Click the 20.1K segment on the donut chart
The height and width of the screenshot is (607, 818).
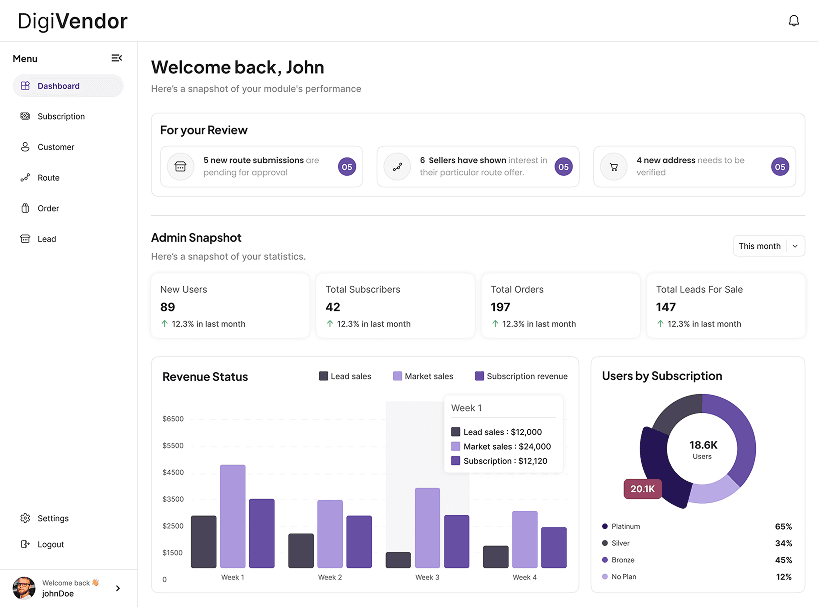click(x=643, y=489)
